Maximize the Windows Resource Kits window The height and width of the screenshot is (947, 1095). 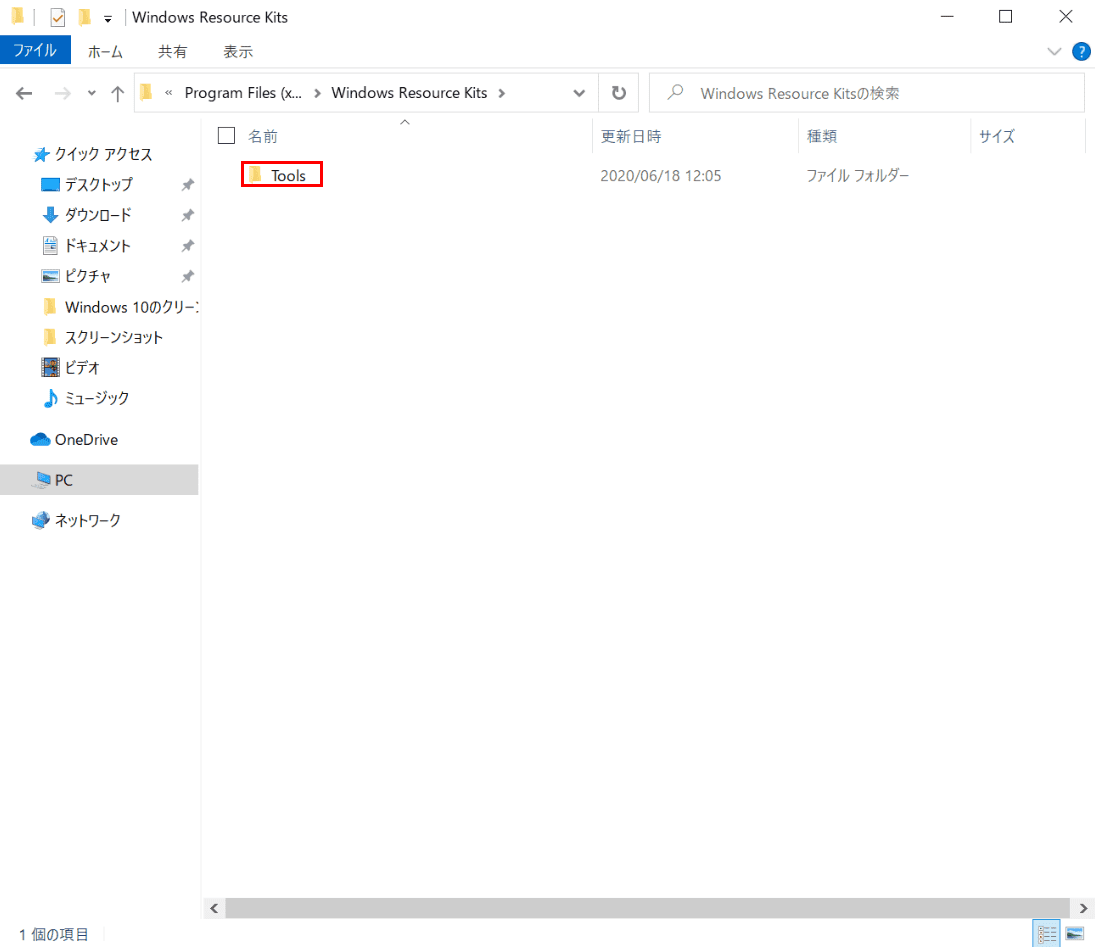click(x=1006, y=17)
